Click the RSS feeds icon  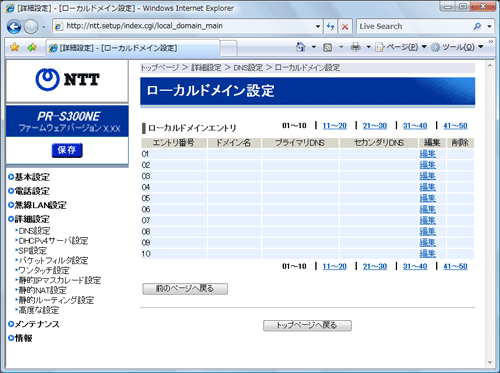[328, 47]
